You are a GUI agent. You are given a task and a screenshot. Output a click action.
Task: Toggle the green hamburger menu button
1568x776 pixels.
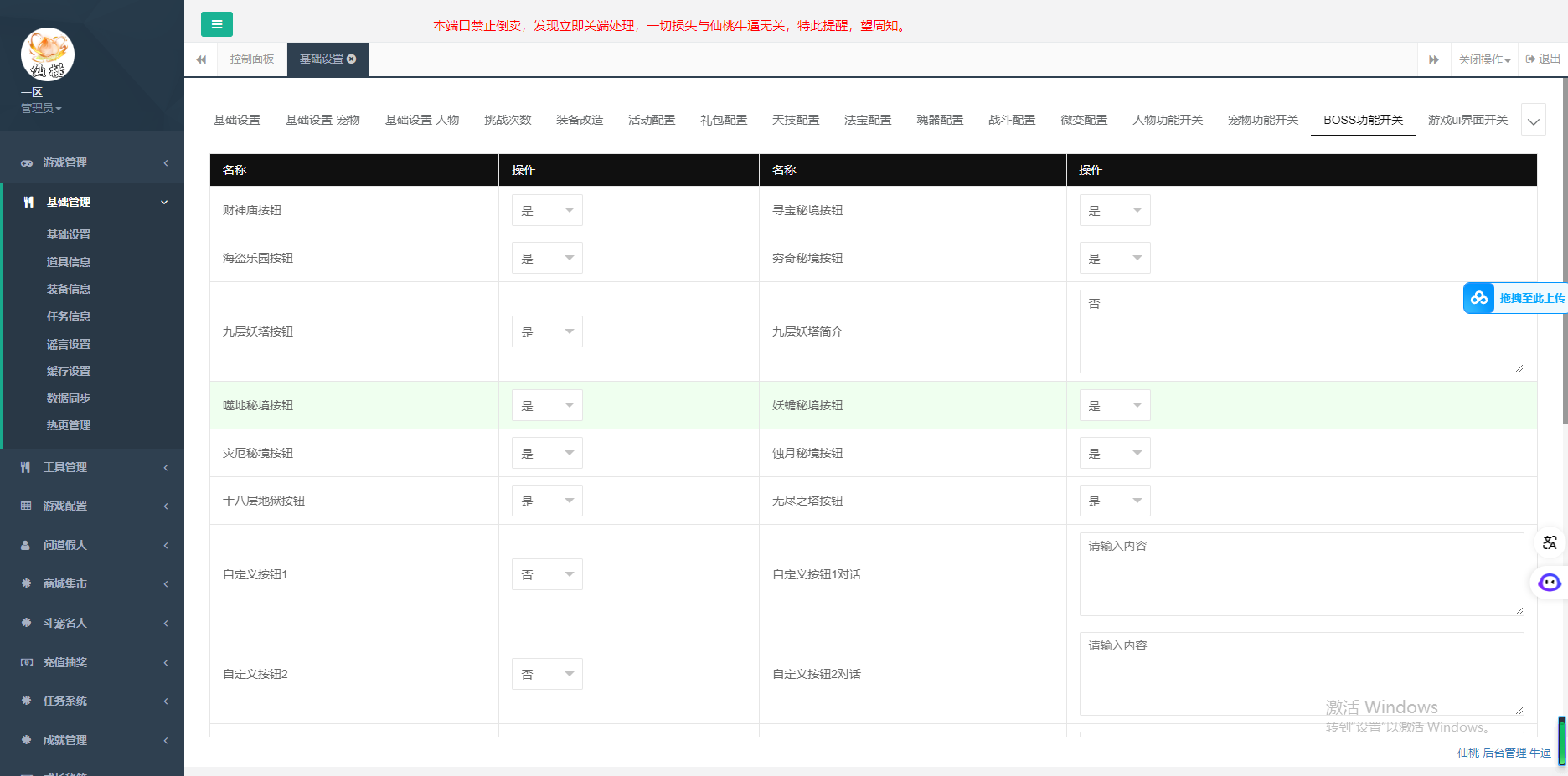(x=217, y=24)
